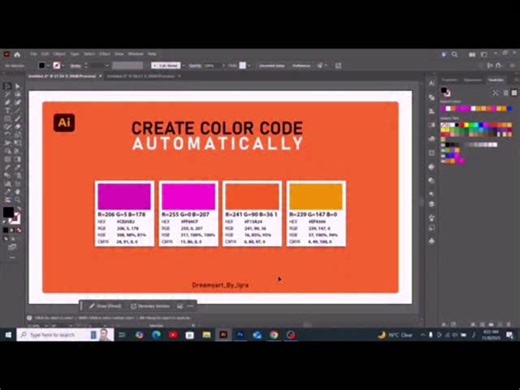Viewport: 520px width, 390px height.
Task: Select the Eraser tool
Action: point(17,127)
